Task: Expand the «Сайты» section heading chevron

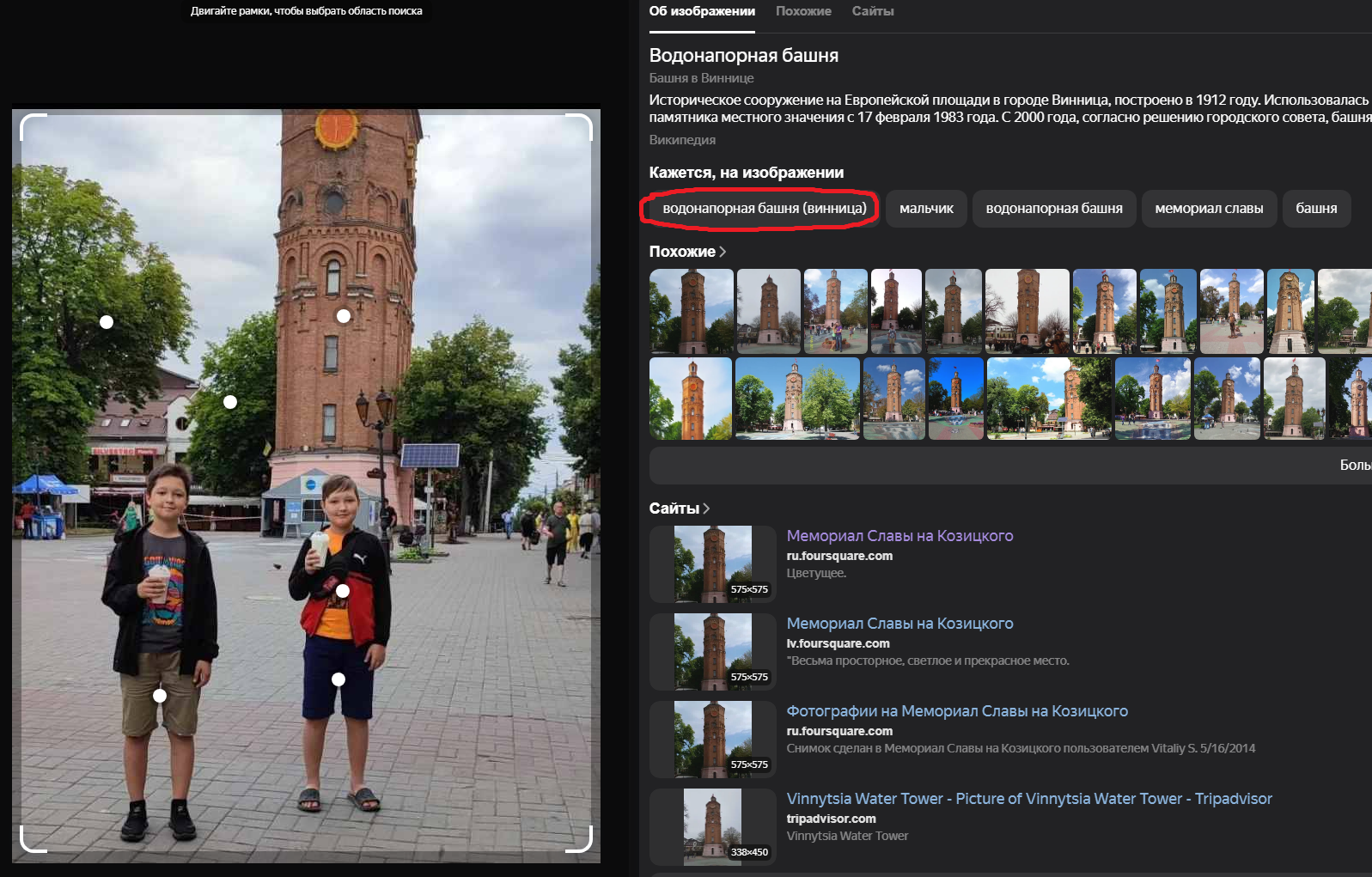Action: pos(706,509)
